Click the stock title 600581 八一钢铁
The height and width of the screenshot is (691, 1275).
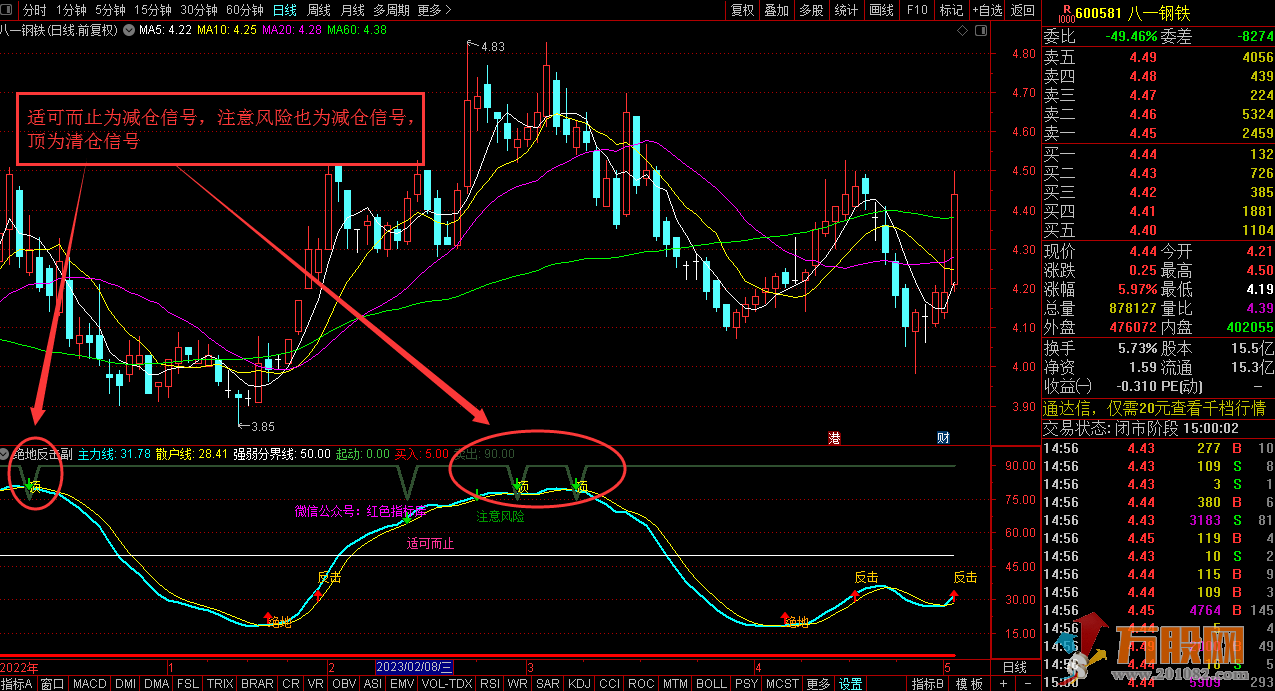(x=1134, y=11)
